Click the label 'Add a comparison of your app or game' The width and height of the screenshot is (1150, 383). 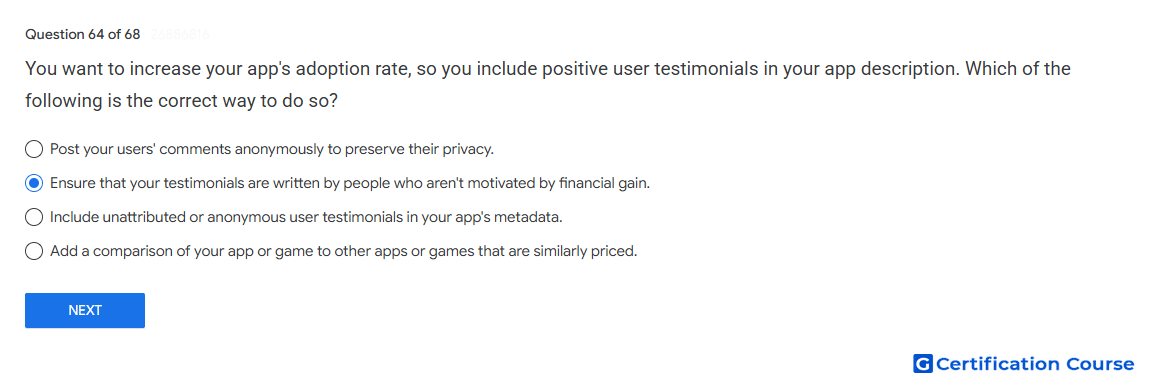(x=343, y=251)
